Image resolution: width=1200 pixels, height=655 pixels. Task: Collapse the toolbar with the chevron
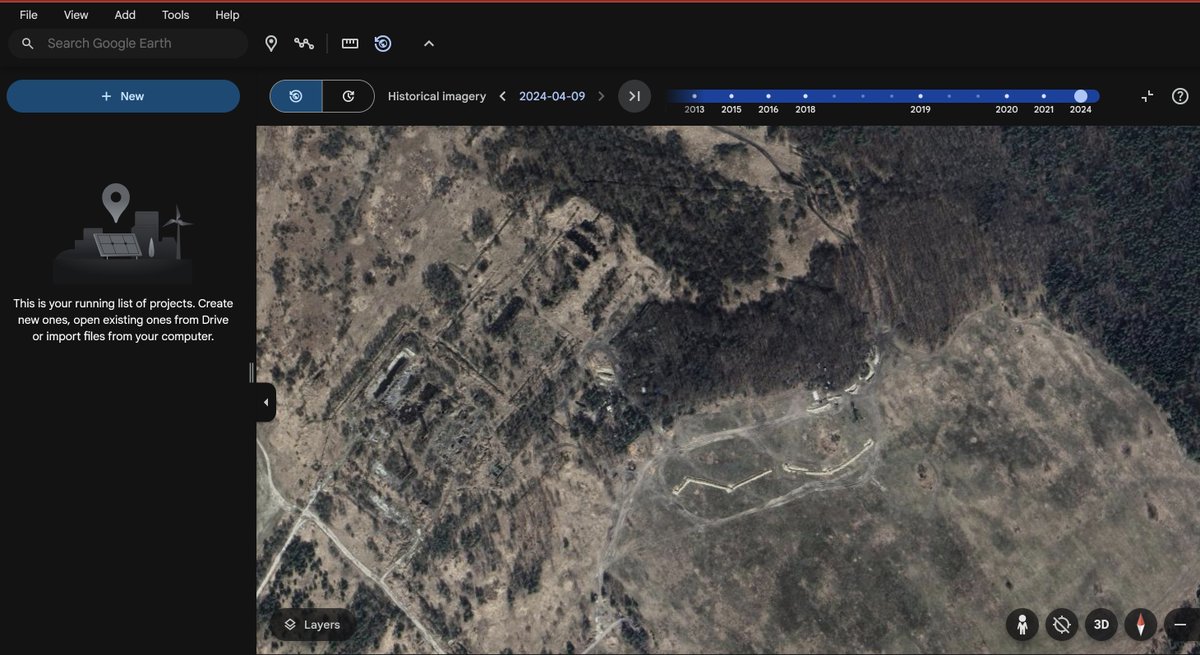coord(429,43)
